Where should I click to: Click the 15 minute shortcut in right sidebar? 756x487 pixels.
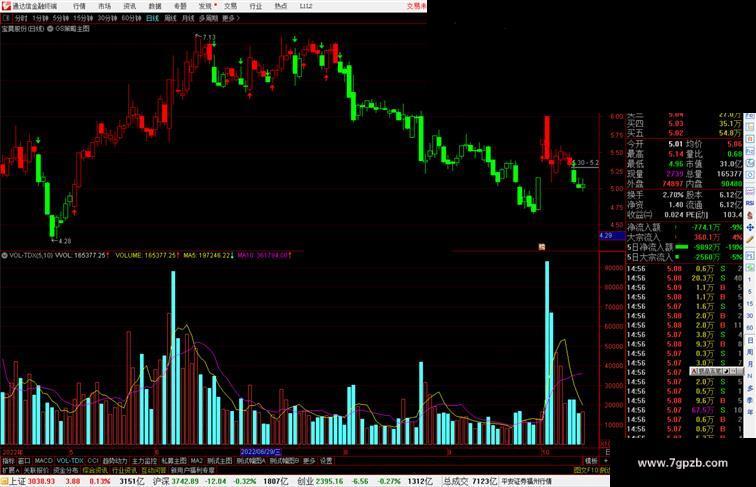tap(750, 304)
